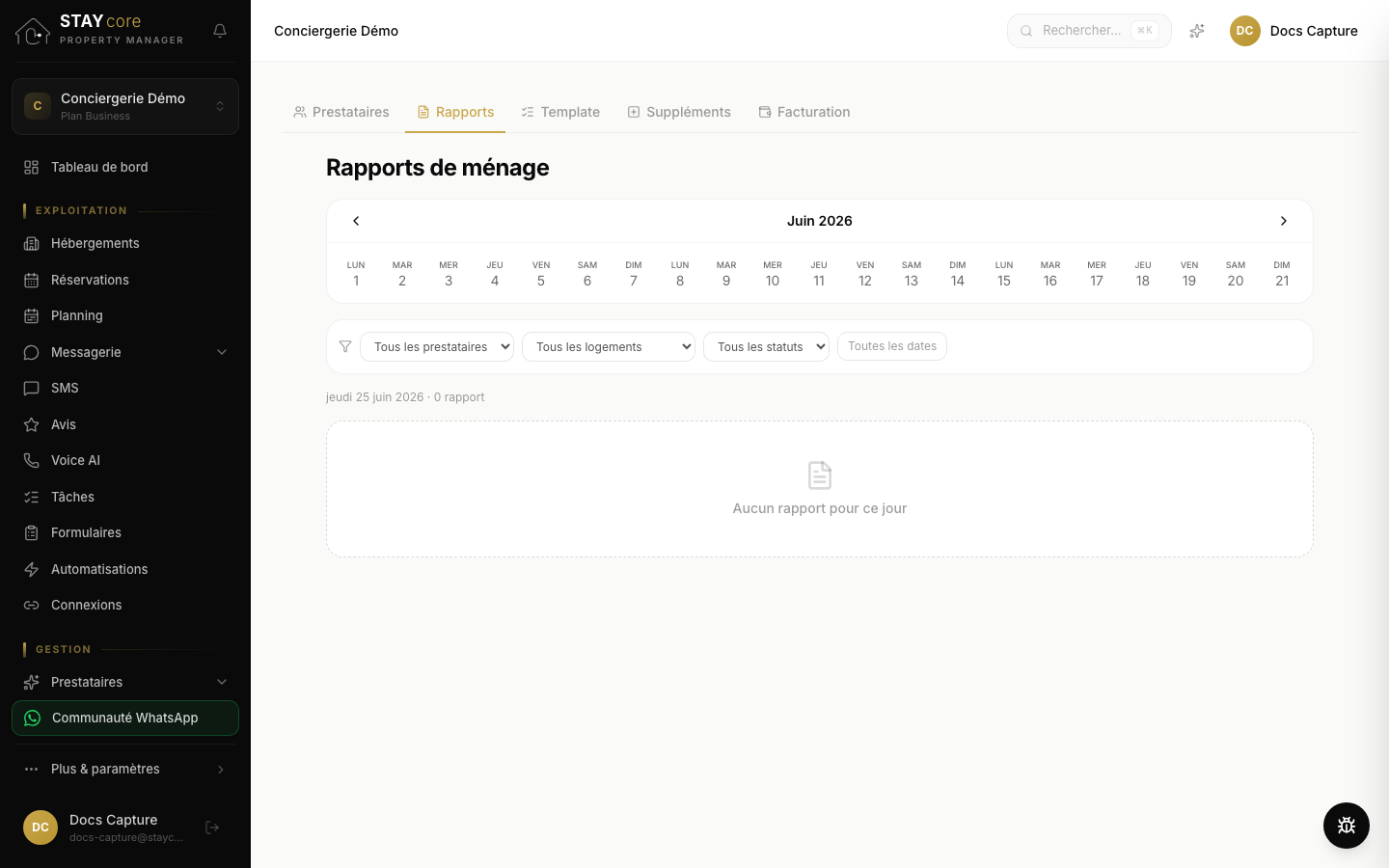Click the Planning calendar icon
Viewport: 1389px width, 868px height.
(32, 315)
